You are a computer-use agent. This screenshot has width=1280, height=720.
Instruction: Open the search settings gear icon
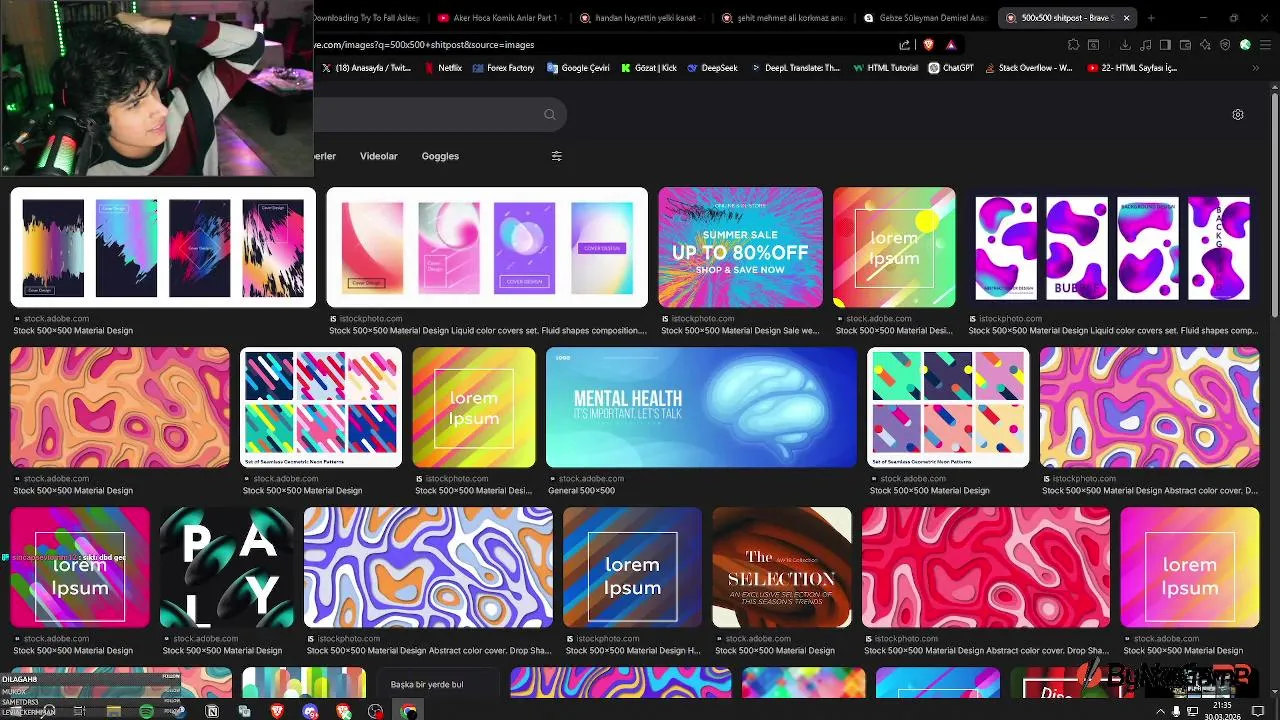1238,115
